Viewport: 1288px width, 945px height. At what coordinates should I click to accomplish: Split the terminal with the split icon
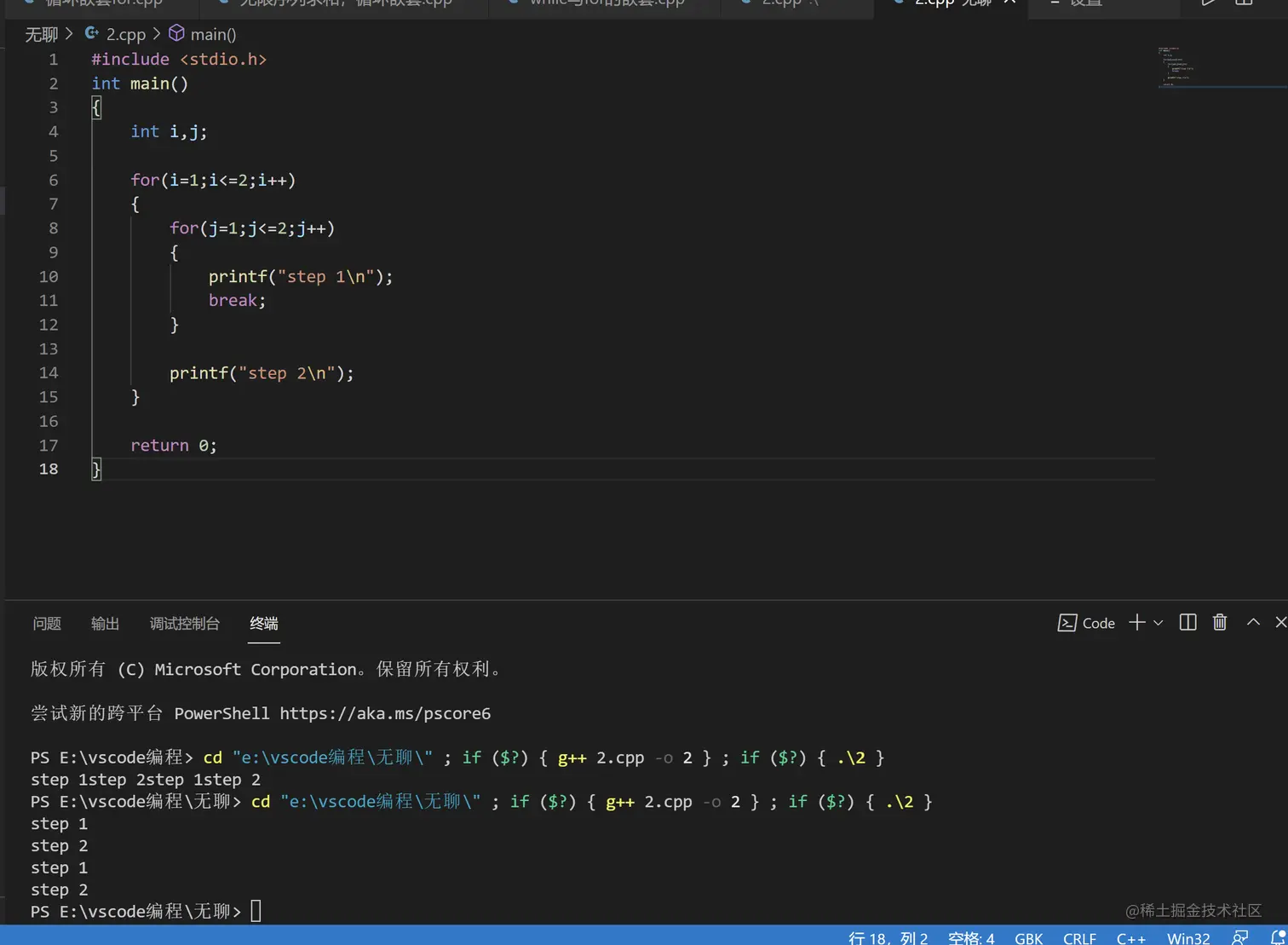(1187, 622)
